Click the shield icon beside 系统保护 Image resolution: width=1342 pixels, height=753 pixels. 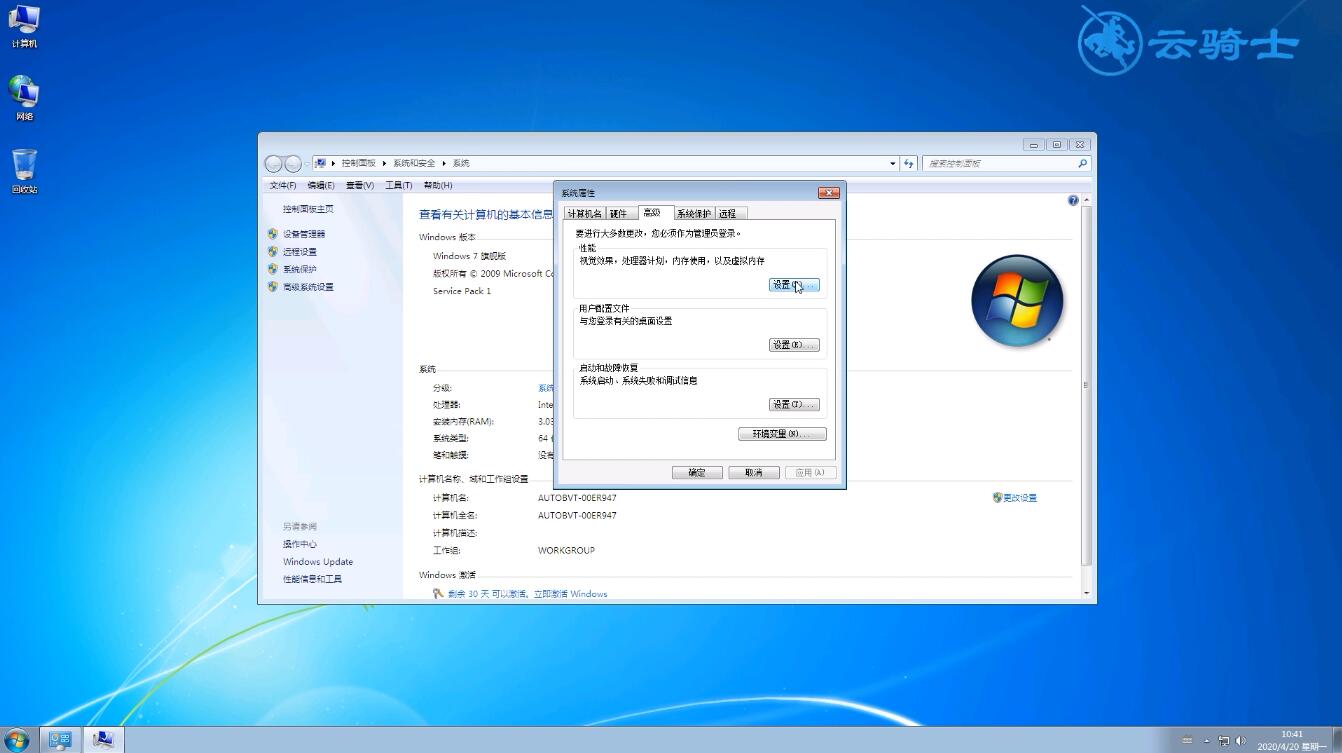272,269
